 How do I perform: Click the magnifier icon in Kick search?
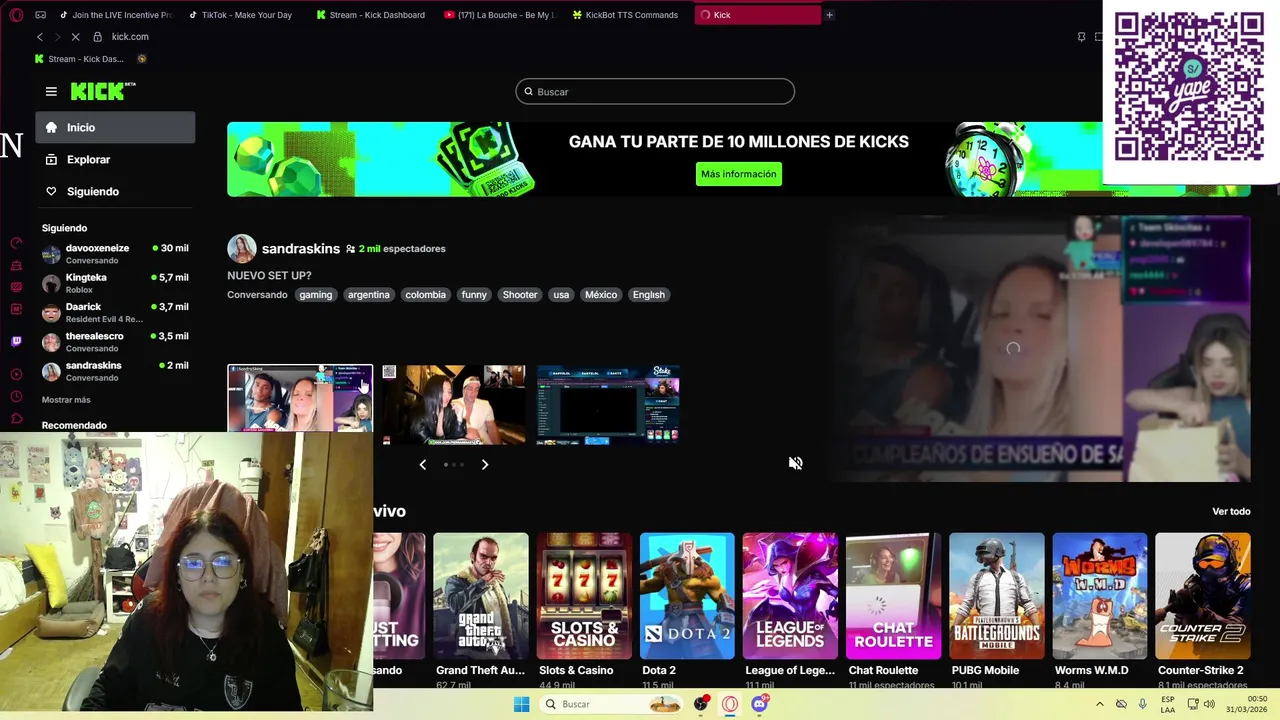(529, 92)
